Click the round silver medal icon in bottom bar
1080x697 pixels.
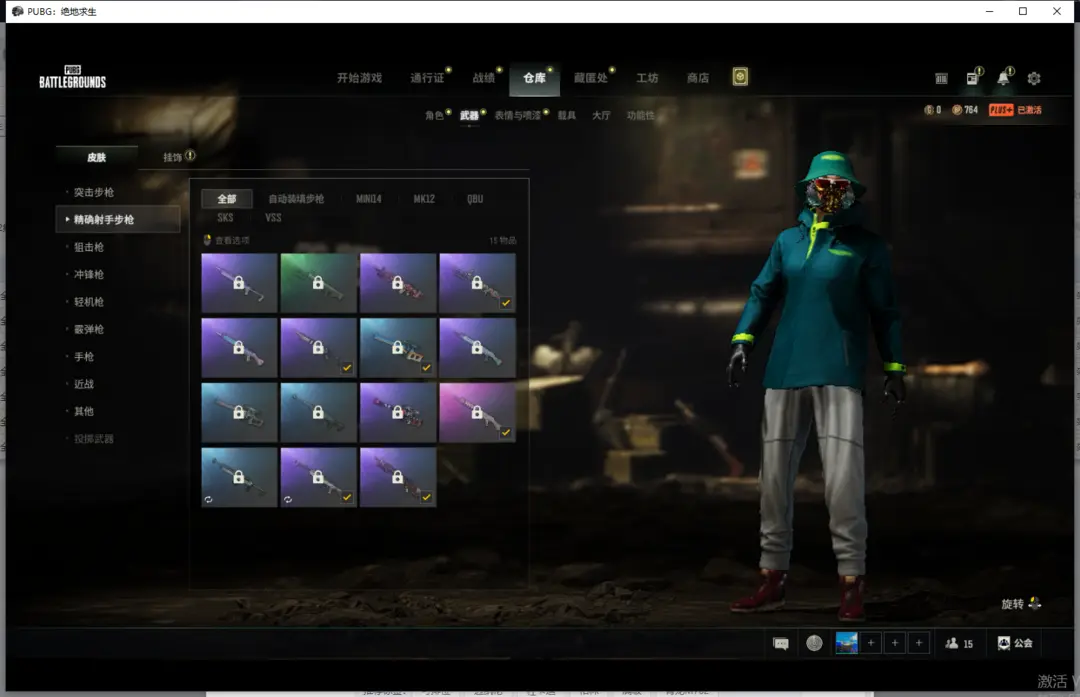tap(814, 643)
